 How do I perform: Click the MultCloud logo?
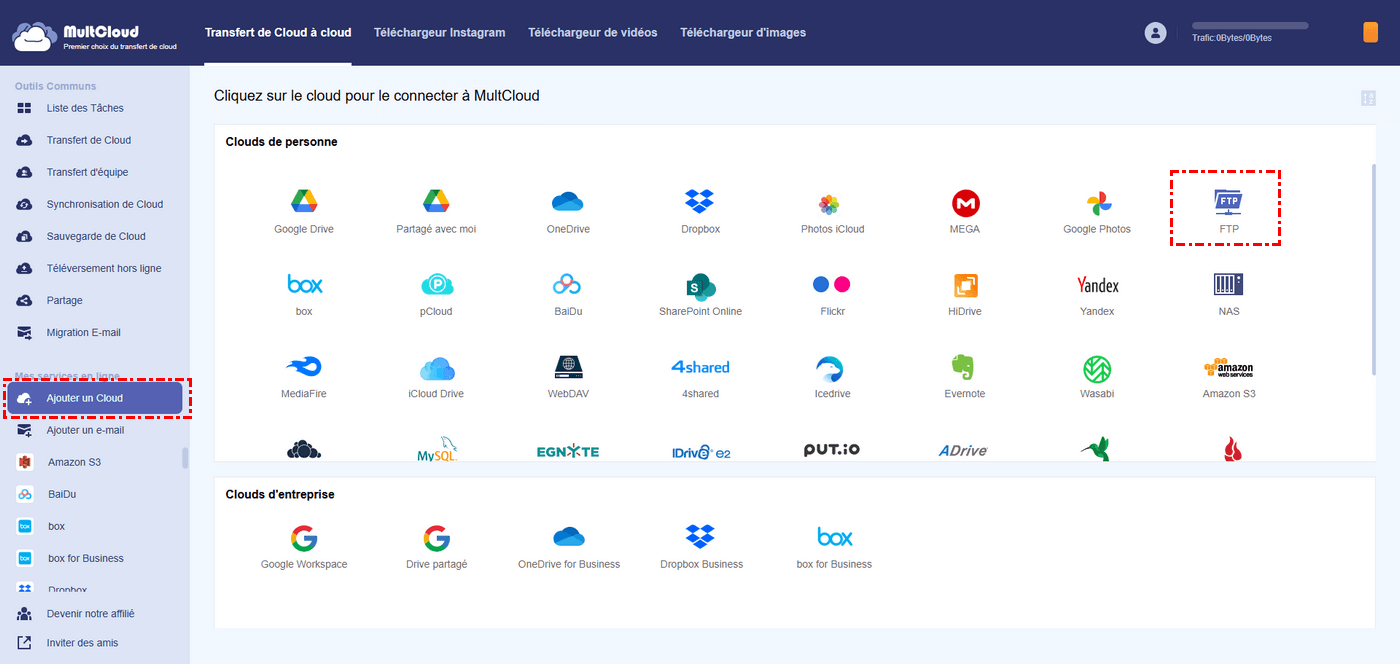pos(95,36)
